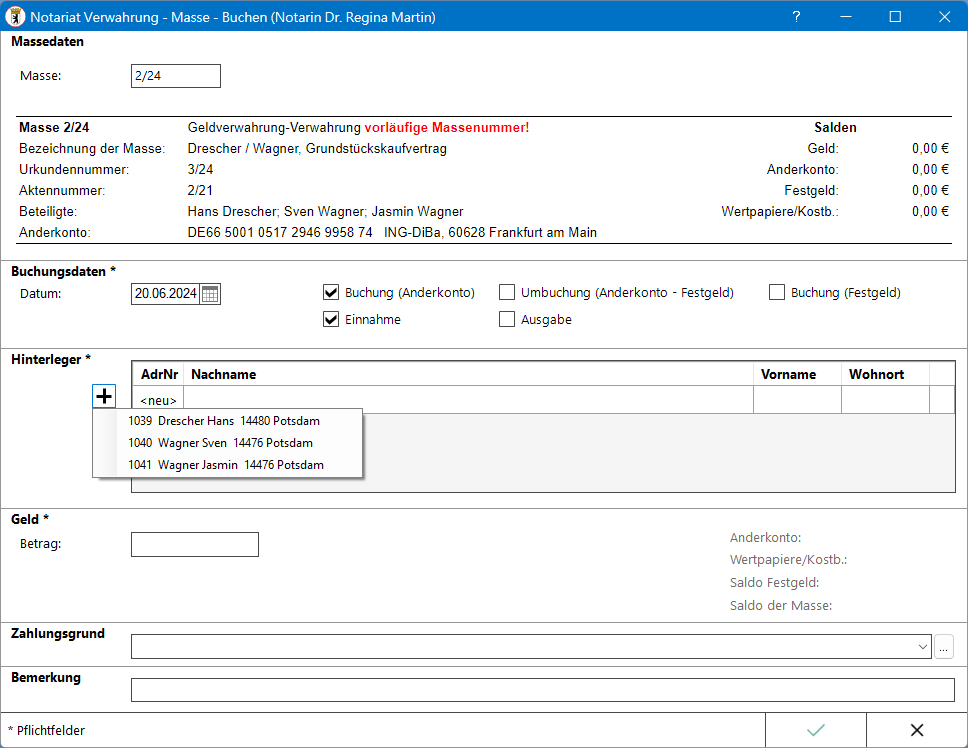968x748 pixels.
Task: Enable Umbuchung (Anderkonto - Festgeld) checkbox
Action: pos(507,293)
